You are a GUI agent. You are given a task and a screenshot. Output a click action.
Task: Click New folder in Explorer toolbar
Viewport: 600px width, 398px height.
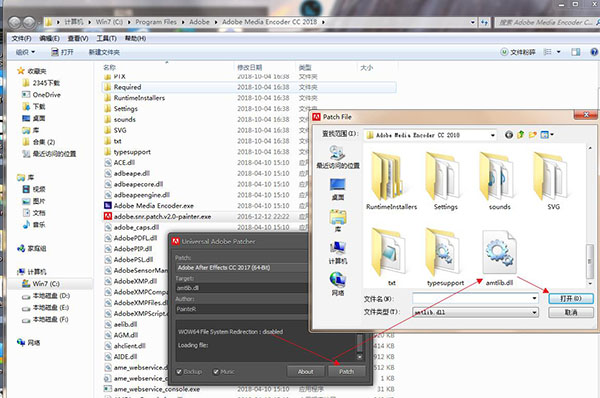pos(104,52)
